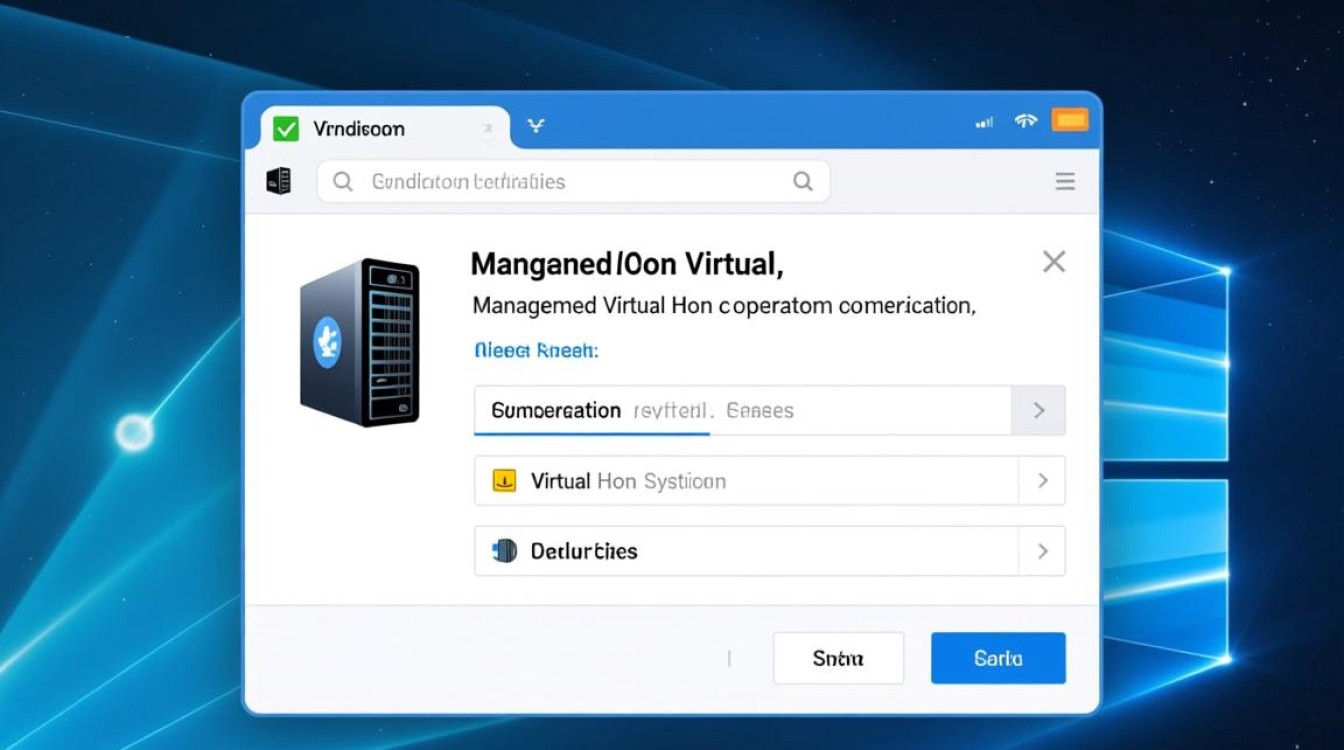Click the signal strength bars icon
The image size is (1344, 750).
pyautogui.click(x=984, y=122)
